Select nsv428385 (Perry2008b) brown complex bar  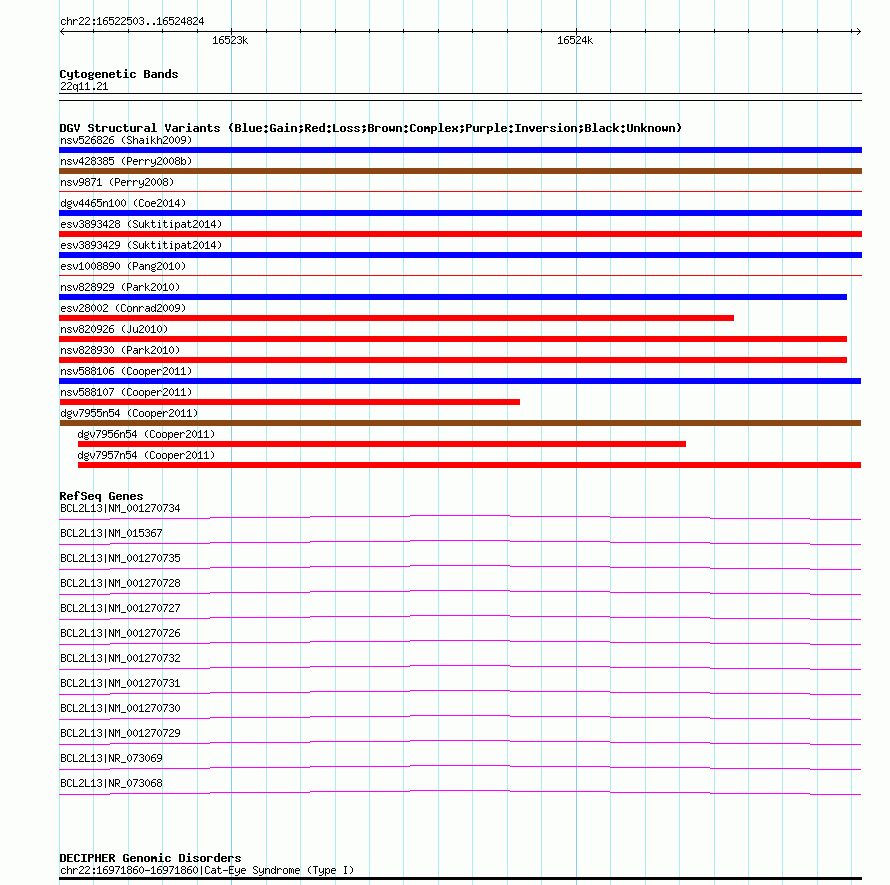pos(460,171)
